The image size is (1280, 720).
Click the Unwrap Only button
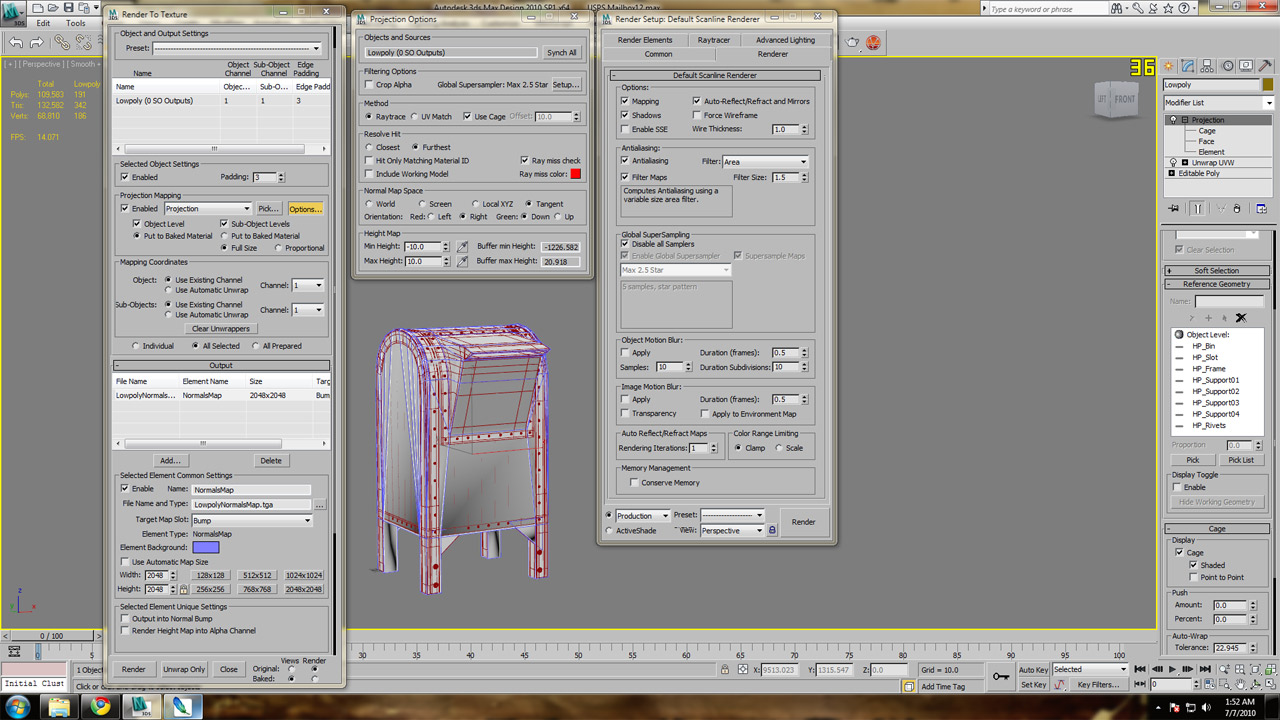[183, 669]
